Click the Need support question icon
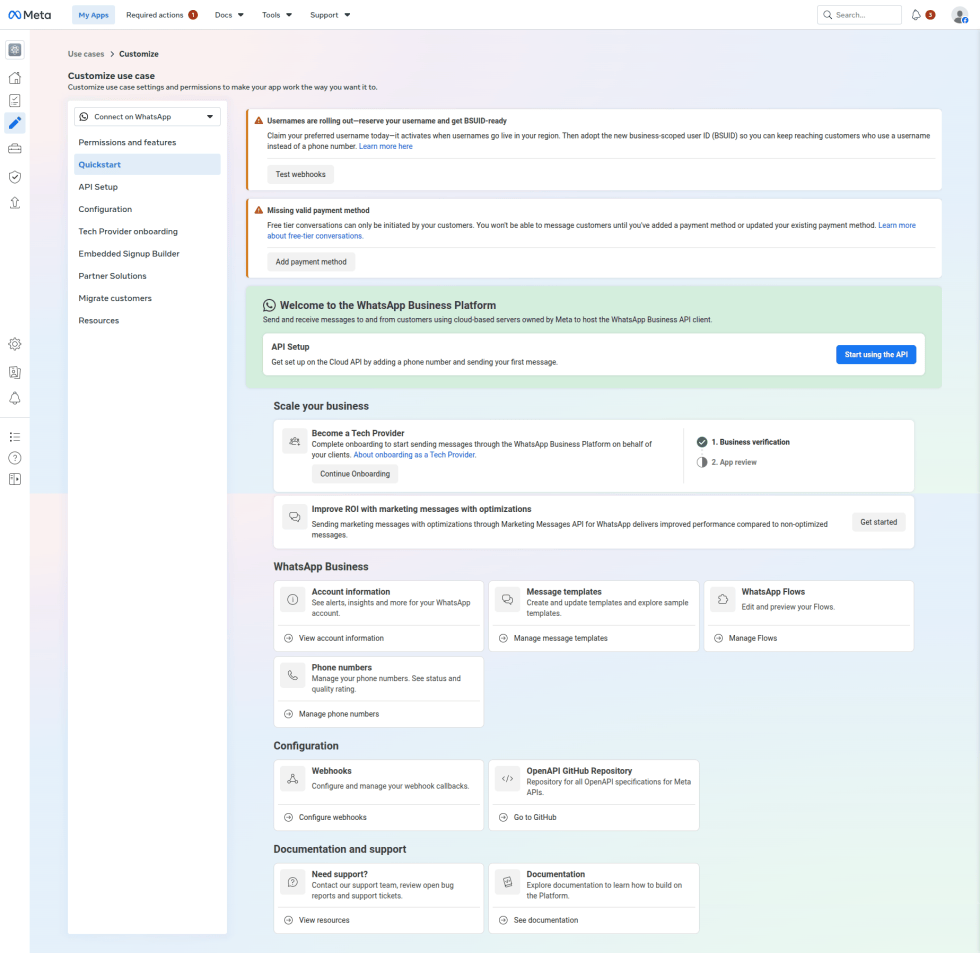980x953 pixels. tap(292, 882)
